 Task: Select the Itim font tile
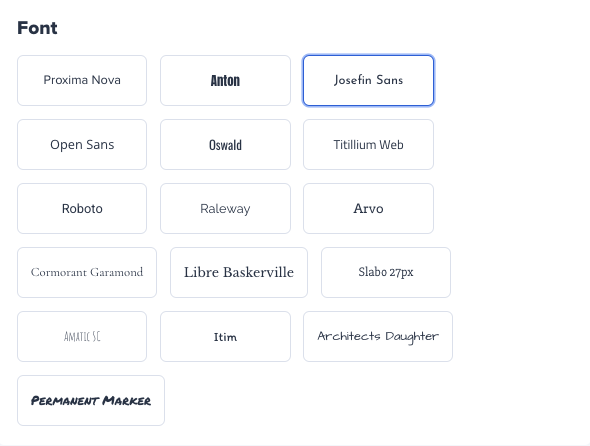coord(225,336)
